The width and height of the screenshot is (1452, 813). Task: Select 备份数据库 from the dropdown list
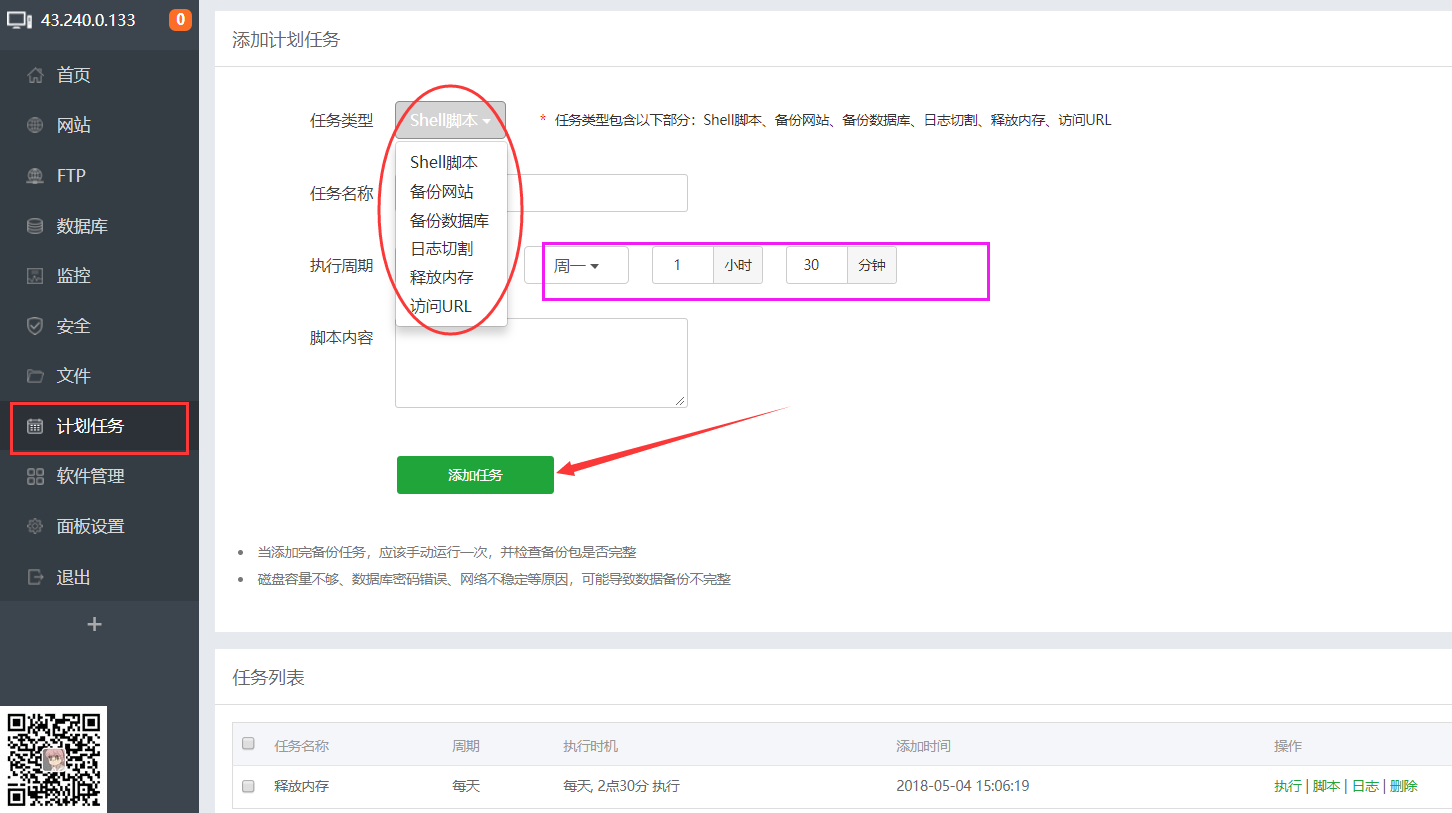tap(449, 220)
